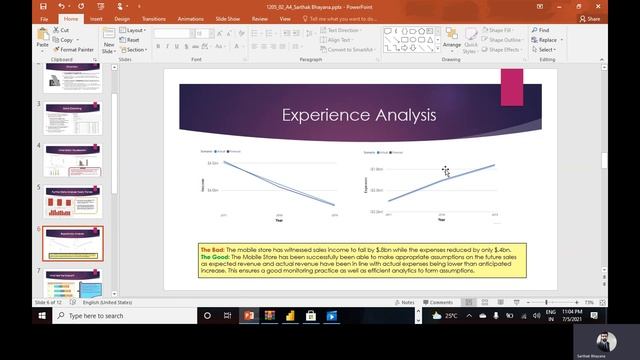Switch to Slide Sorter view
Image resolution: width=640 pixels, height=360 pixels.
tap(485, 302)
